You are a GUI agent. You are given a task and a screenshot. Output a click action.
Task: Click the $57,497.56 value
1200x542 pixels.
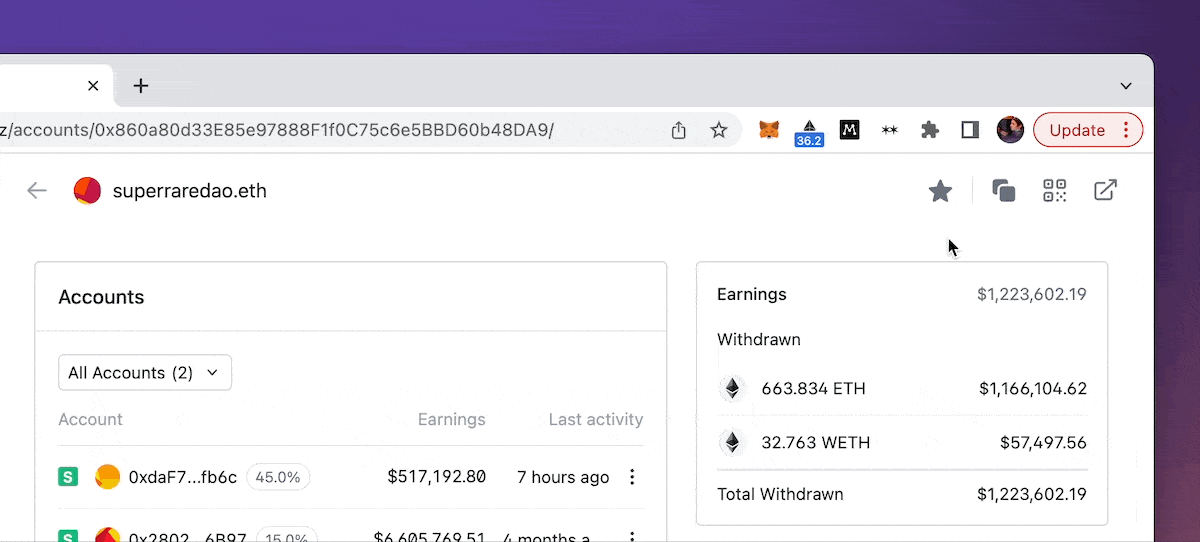click(x=1043, y=442)
